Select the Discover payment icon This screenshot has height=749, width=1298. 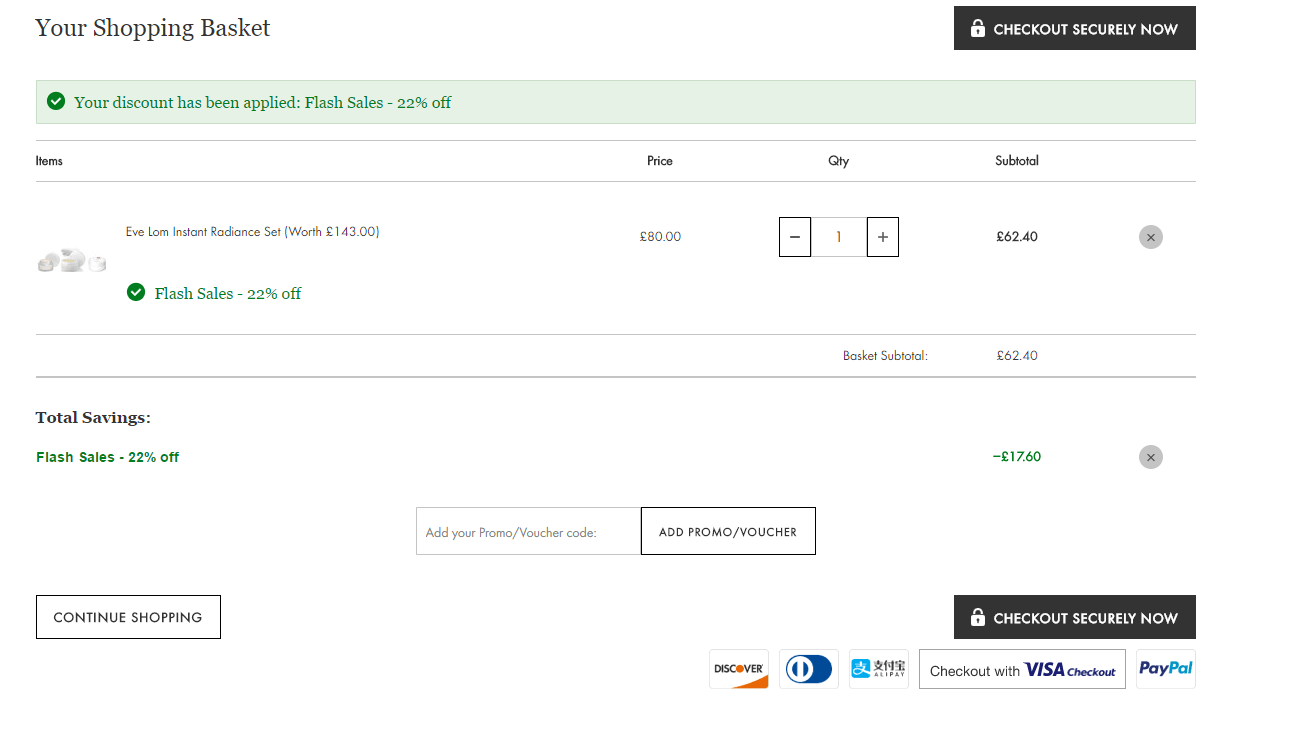pyautogui.click(x=739, y=669)
